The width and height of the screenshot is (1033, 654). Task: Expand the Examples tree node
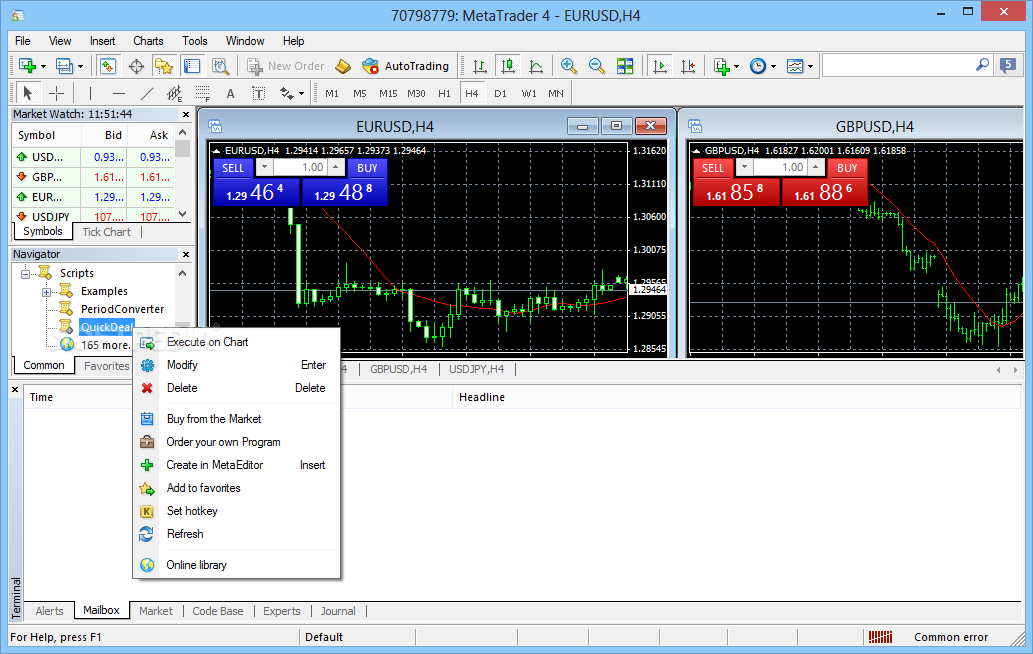click(47, 292)
